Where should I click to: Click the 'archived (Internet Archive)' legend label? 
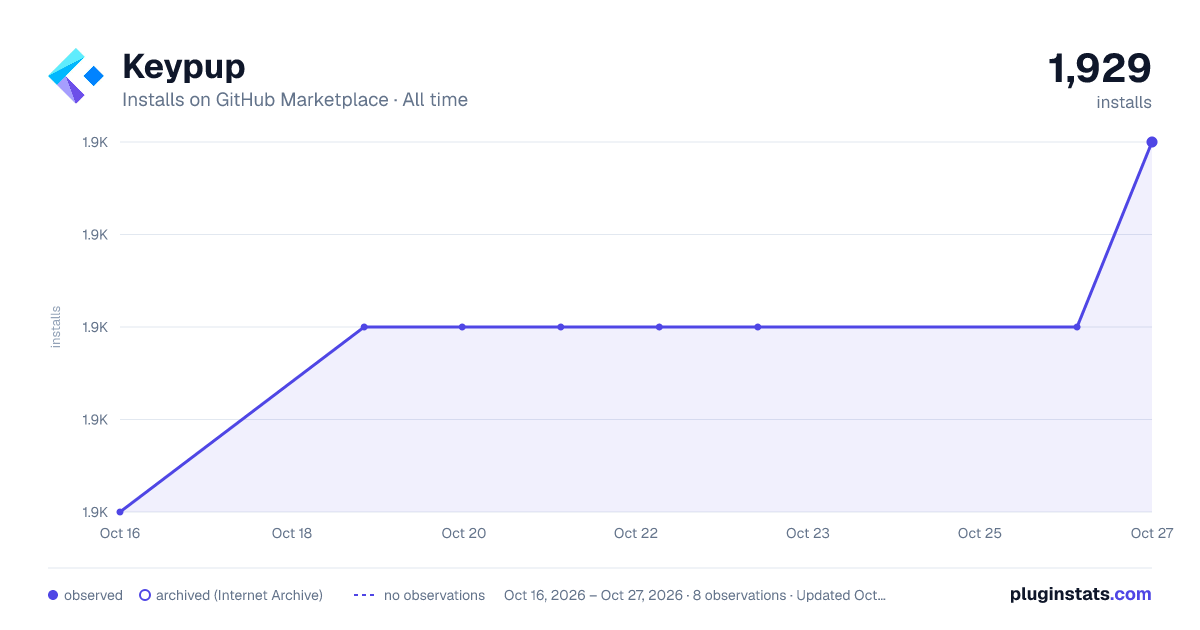click(x=239, y=595)
